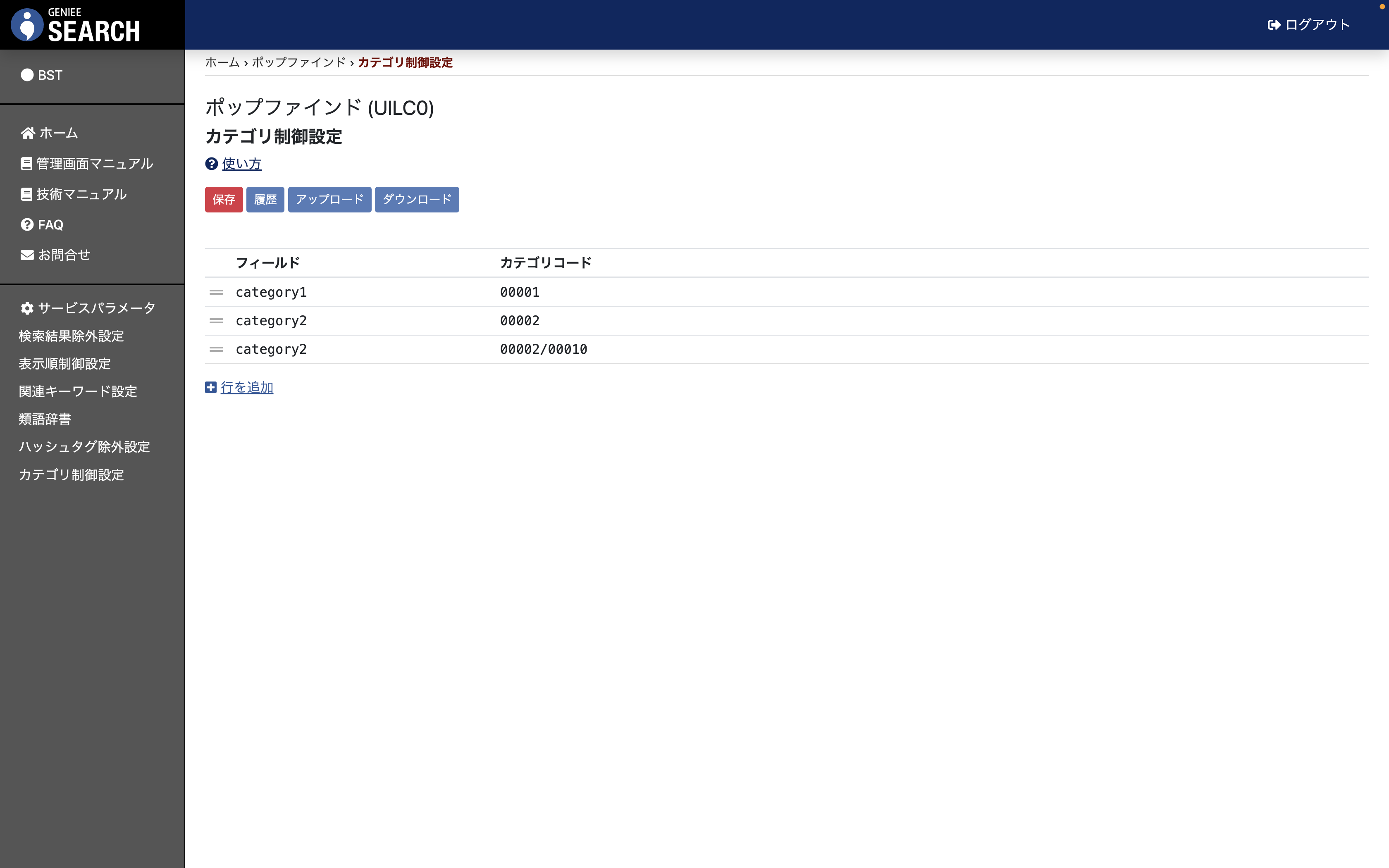Screen dimensions: 1389x868
Task: Click the gear icon for サービスパラメータ
Action: click(x=27, y=308)
